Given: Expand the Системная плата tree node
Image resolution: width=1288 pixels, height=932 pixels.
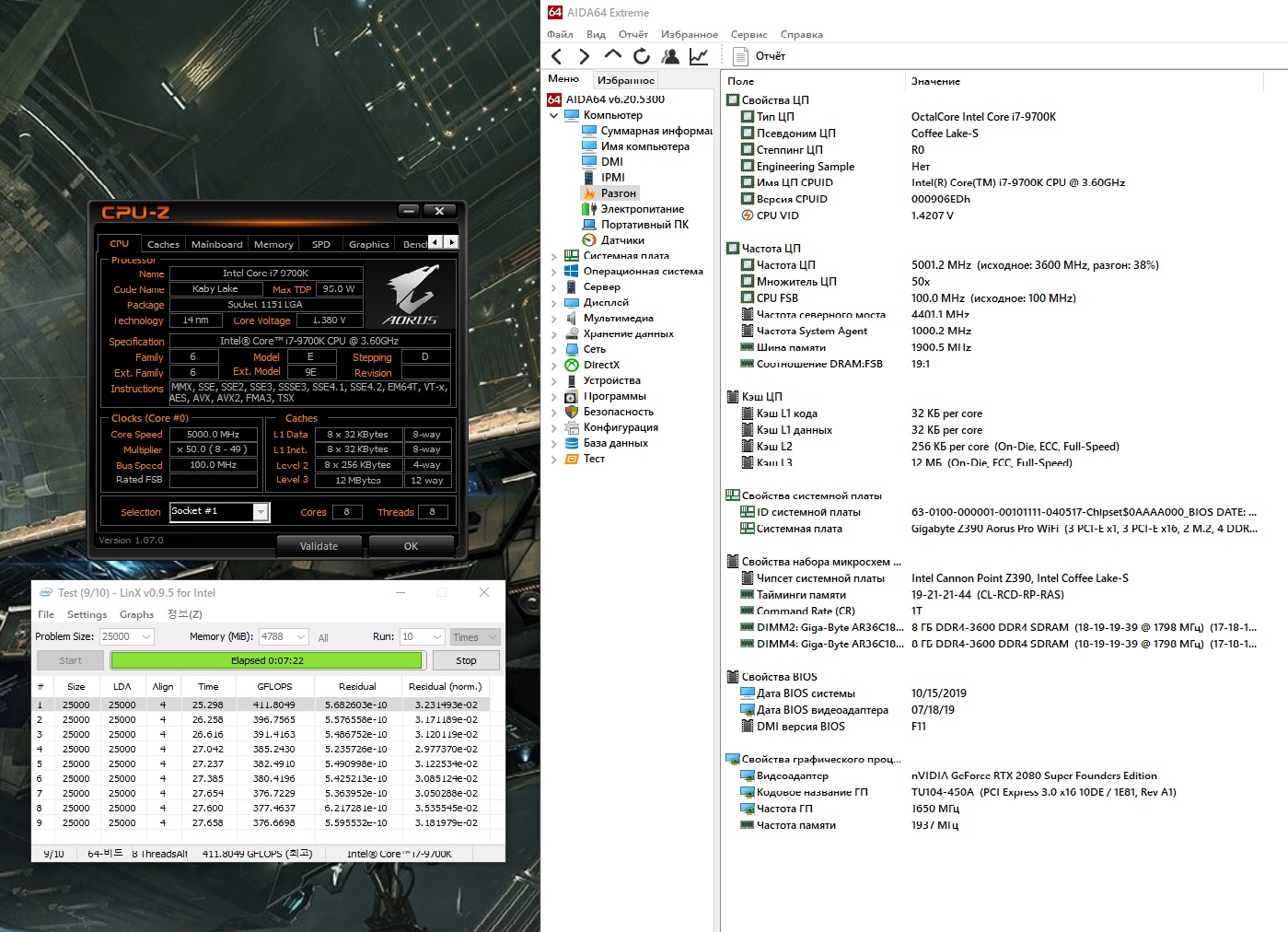Looking at the screenshot, I should tap(553, 256).
